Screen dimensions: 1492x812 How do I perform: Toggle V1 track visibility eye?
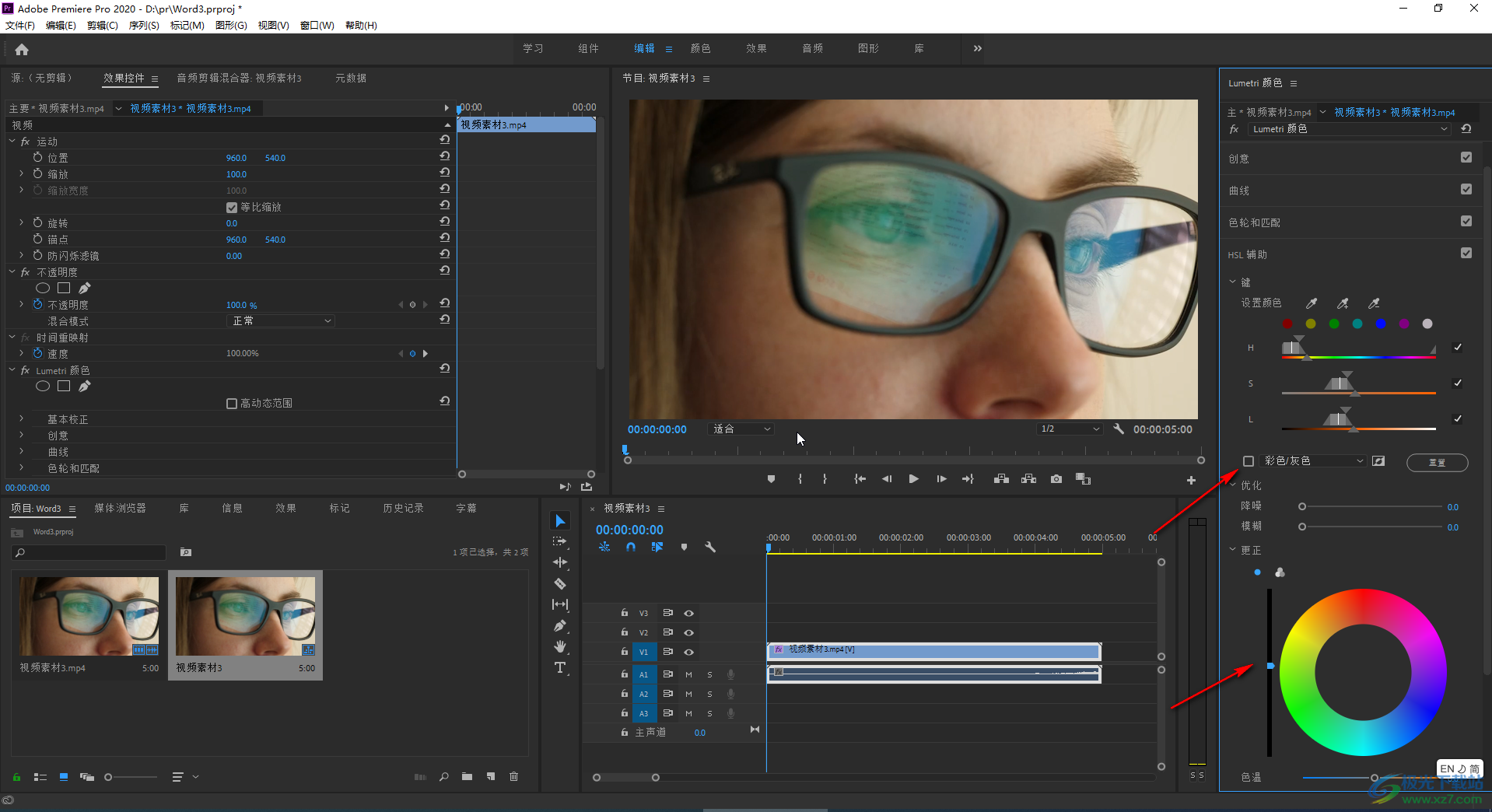pos(688,652)
